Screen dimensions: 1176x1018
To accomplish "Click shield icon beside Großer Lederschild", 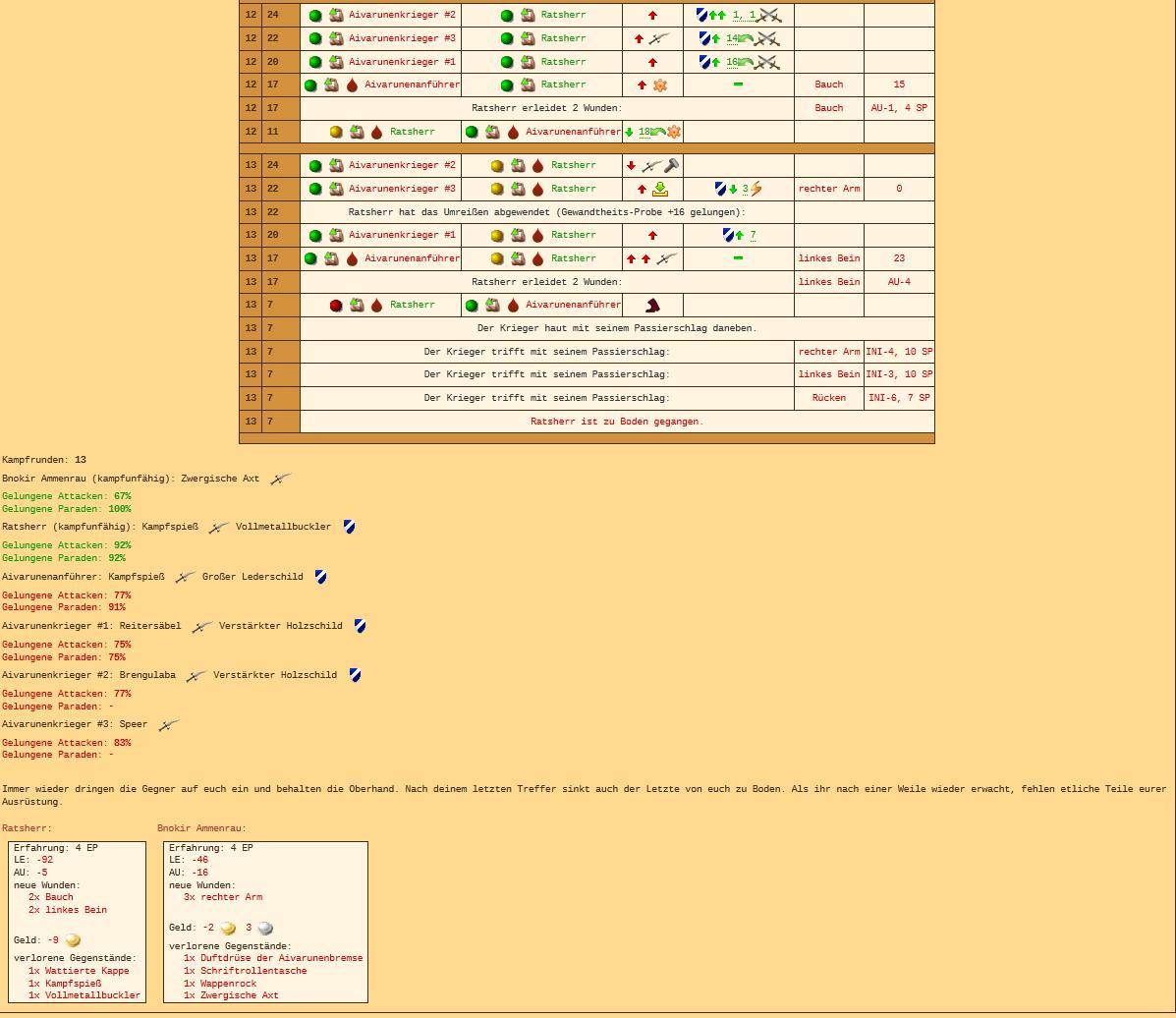I will tap(320, 578).
